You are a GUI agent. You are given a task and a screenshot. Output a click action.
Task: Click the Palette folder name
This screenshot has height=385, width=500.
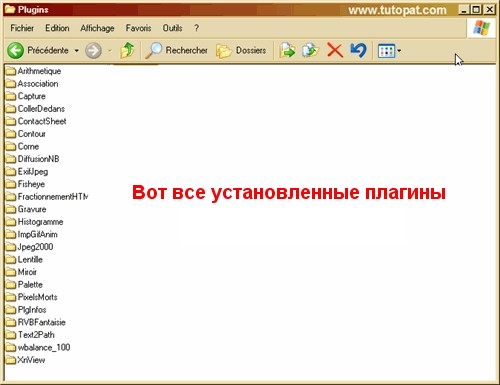30,285
